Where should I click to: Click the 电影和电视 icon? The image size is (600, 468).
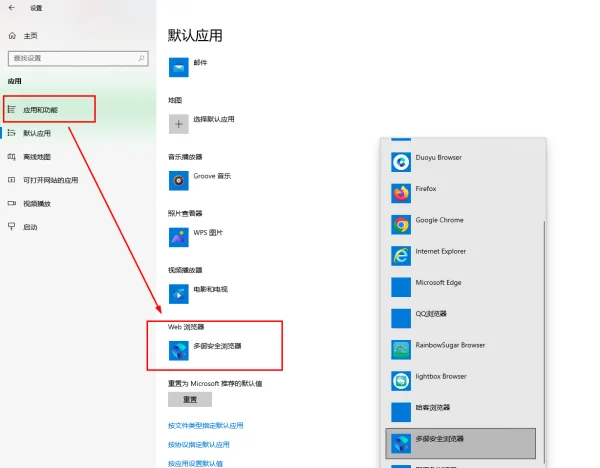point(179,294)
